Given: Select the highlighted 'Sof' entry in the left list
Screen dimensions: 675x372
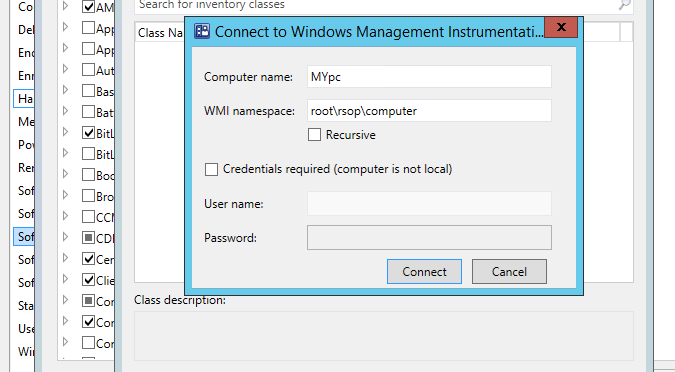Looking at the screenshot, I should tap(25, 236).
